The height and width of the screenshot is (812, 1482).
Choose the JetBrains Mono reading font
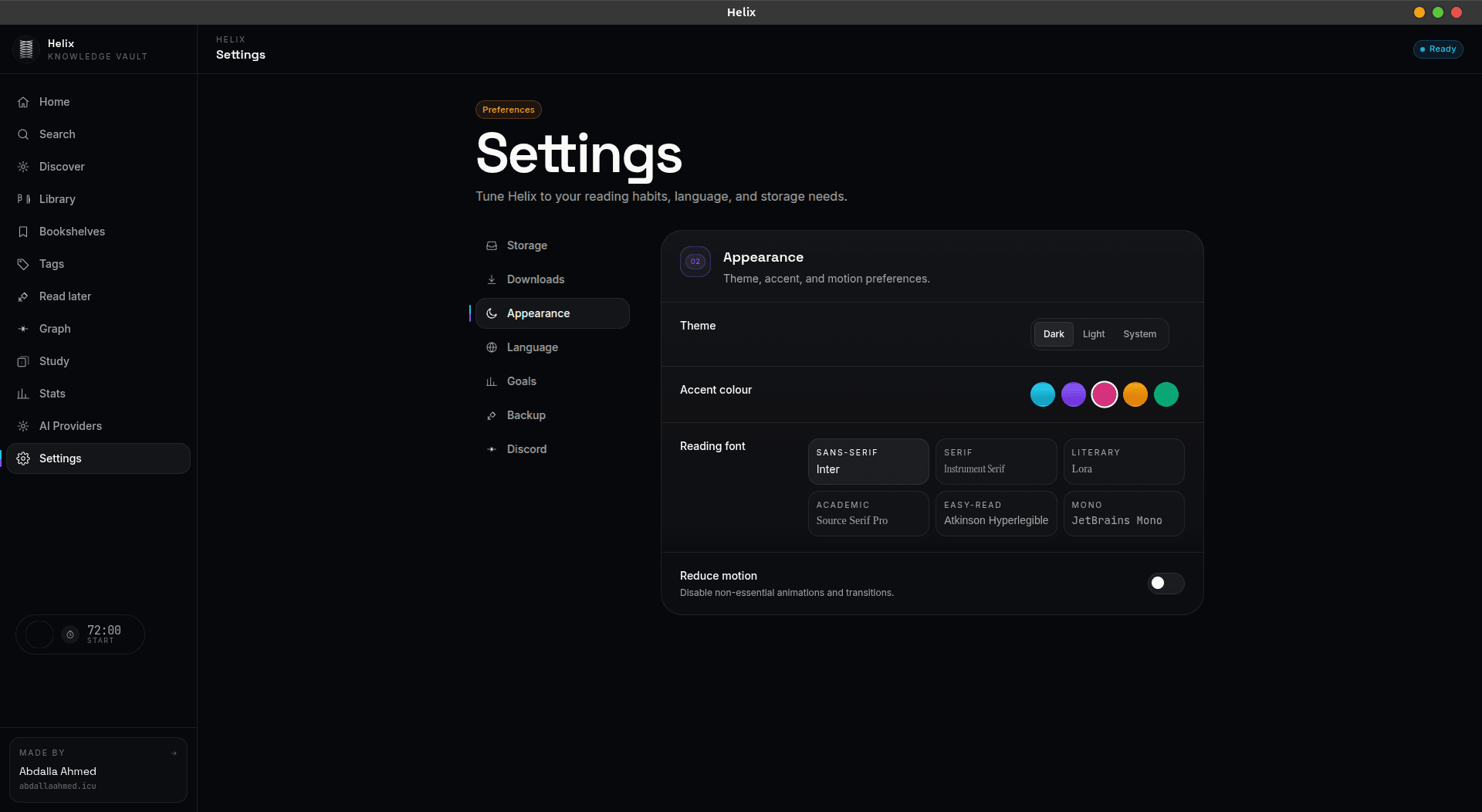click(x=1124, y=513)
